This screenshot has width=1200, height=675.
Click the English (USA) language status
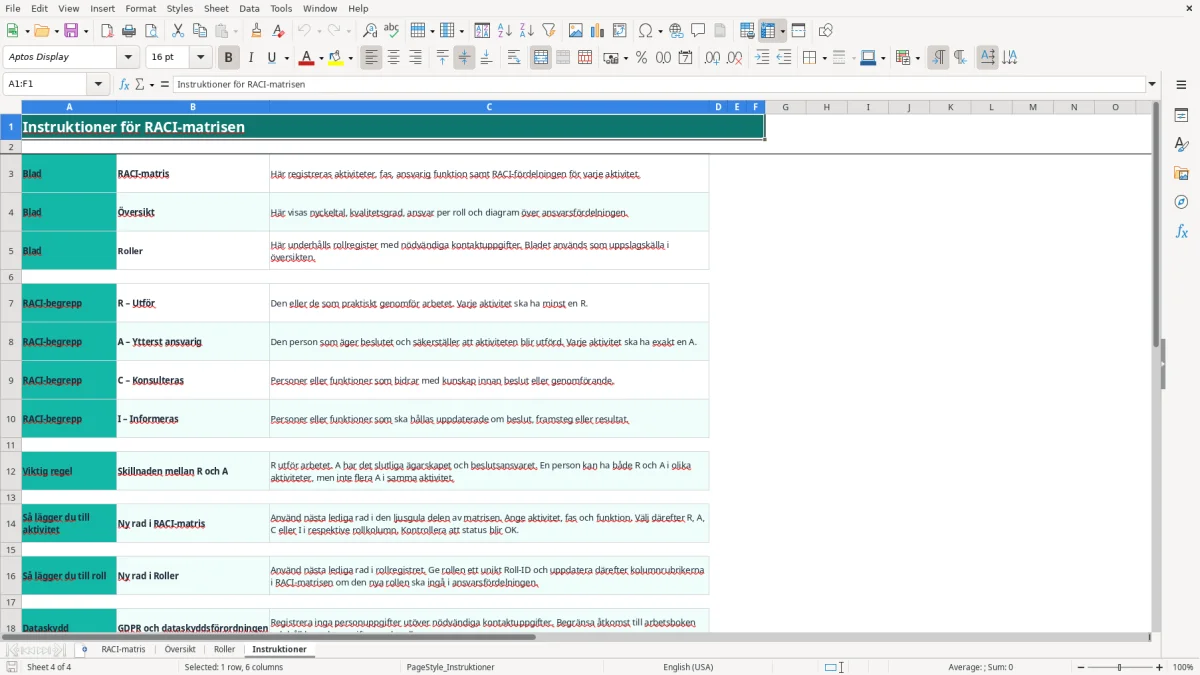point(688,667)
